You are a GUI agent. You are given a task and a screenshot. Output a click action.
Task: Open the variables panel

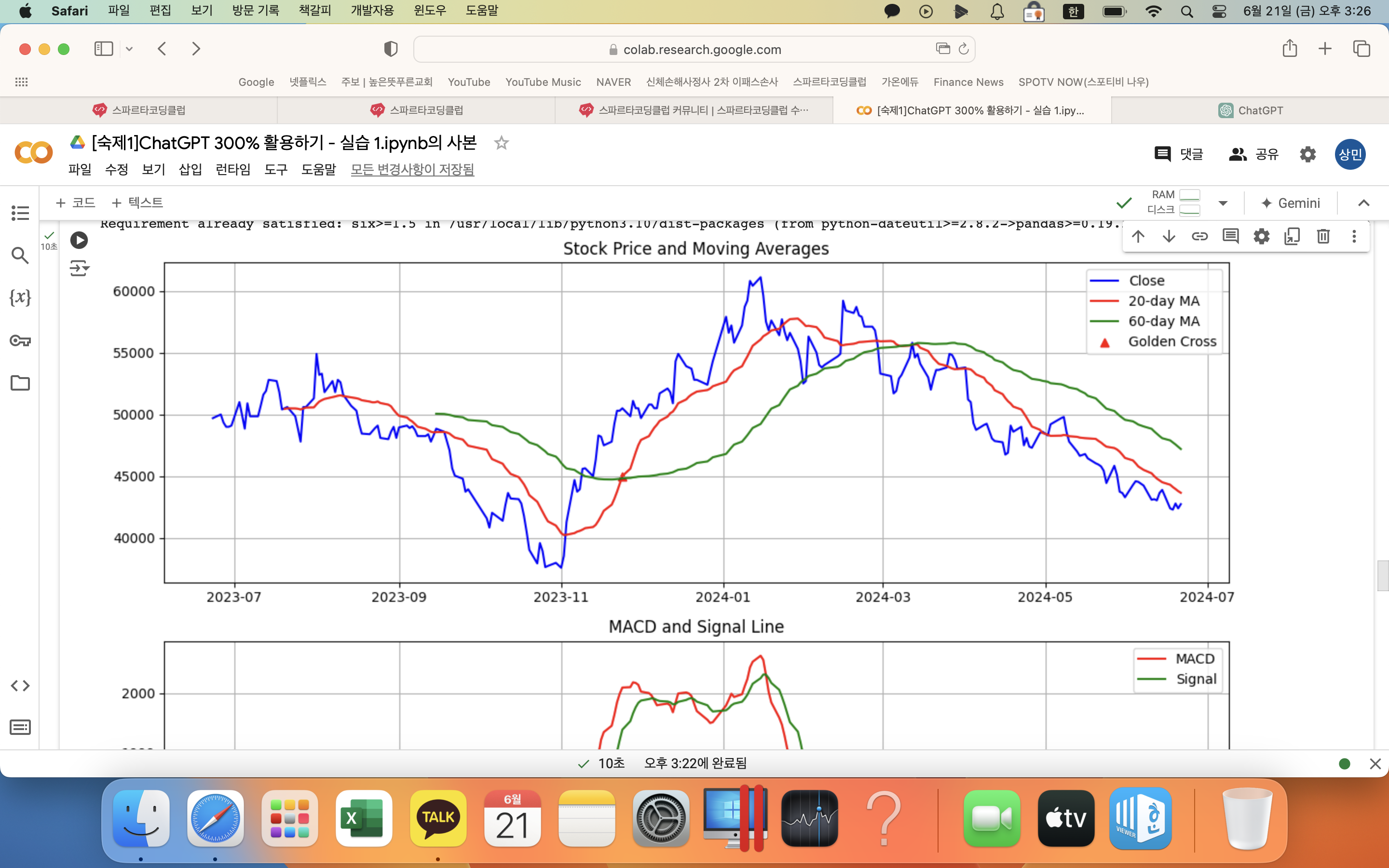coord(20,298)
